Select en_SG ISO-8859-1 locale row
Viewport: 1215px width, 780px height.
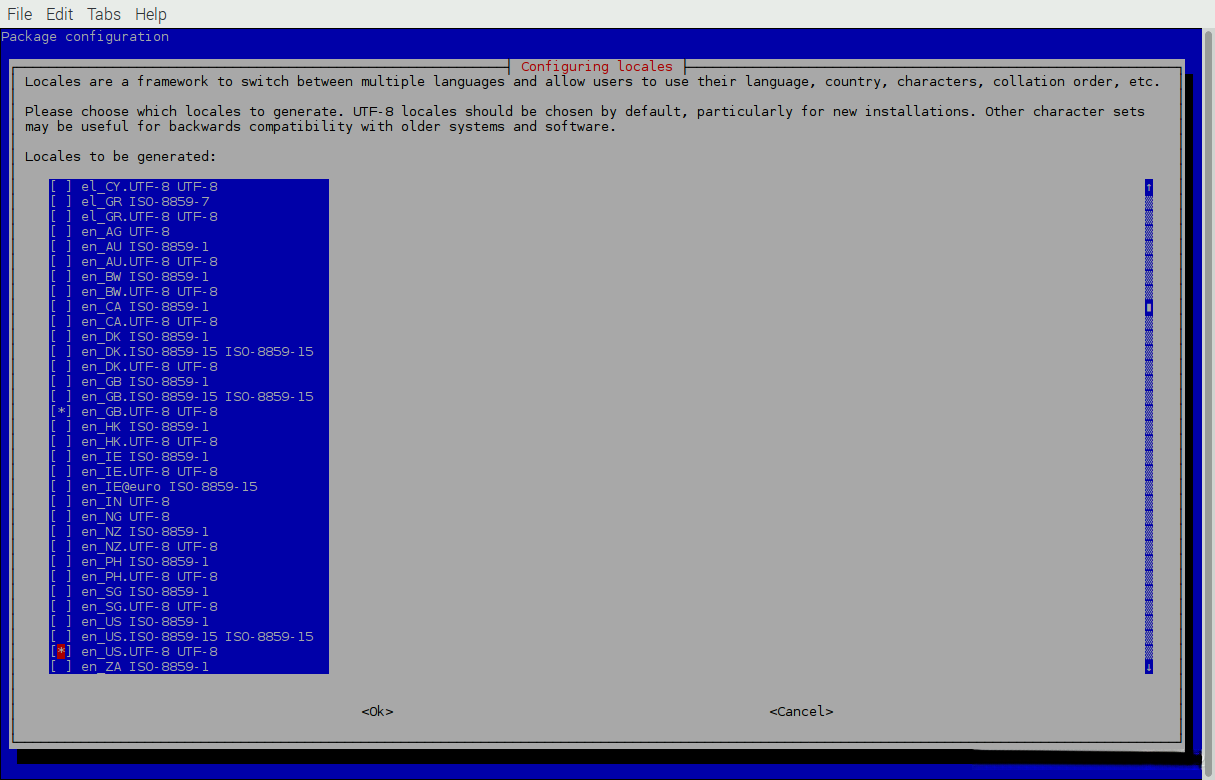pos(189,592)
